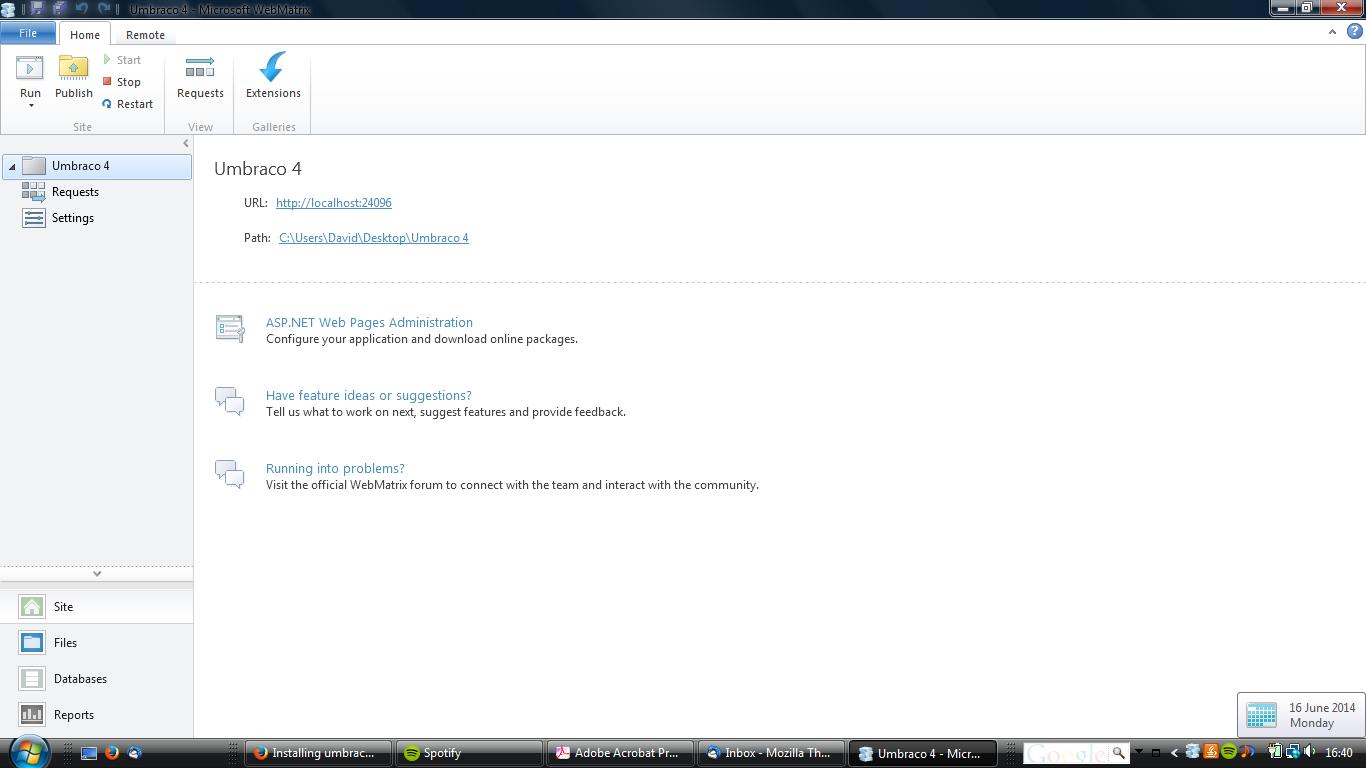Launch Thunderbird from quick launch
The height and width of the screenshot is (768, 1366).
pyautogui.click(x=135, y=753)
